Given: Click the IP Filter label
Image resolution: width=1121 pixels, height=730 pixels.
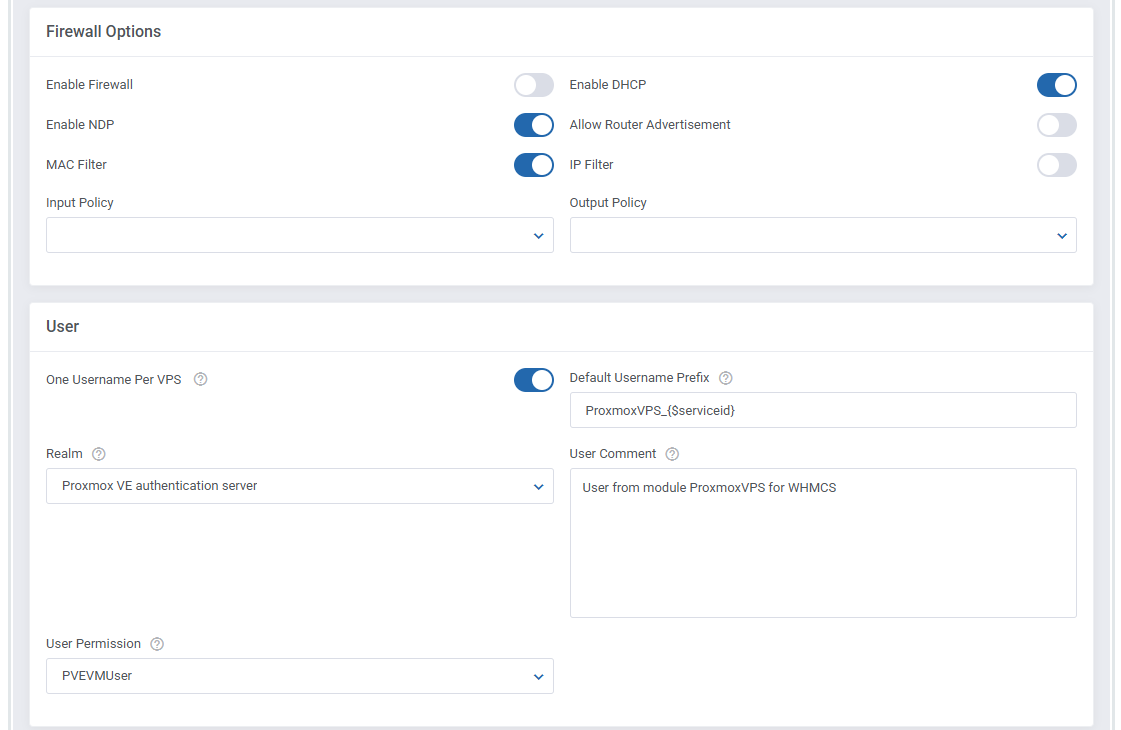Looking at the screenshot, I should click(591, 164).
